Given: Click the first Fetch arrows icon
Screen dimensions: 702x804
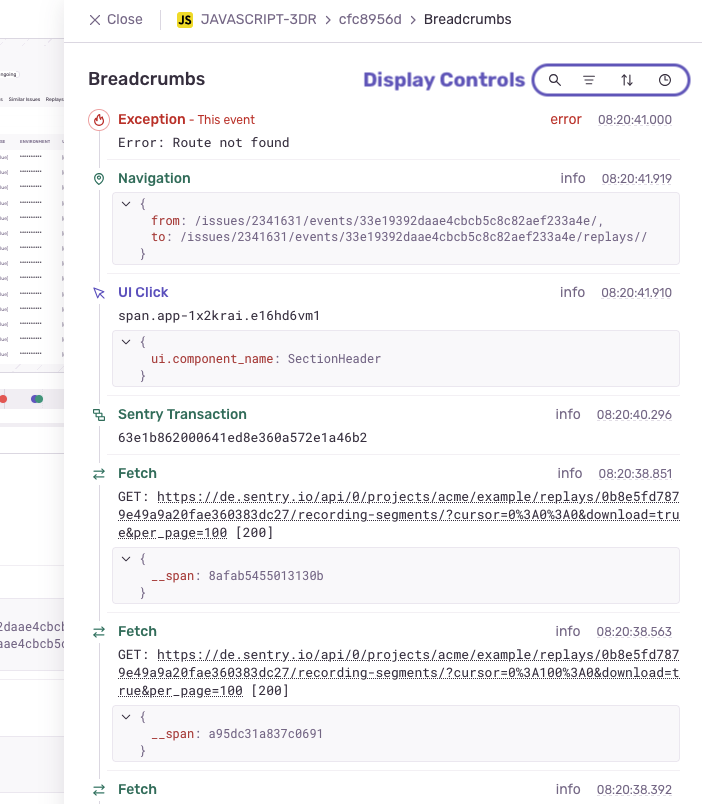Looking at the screenshot, I should pos(98,474).
